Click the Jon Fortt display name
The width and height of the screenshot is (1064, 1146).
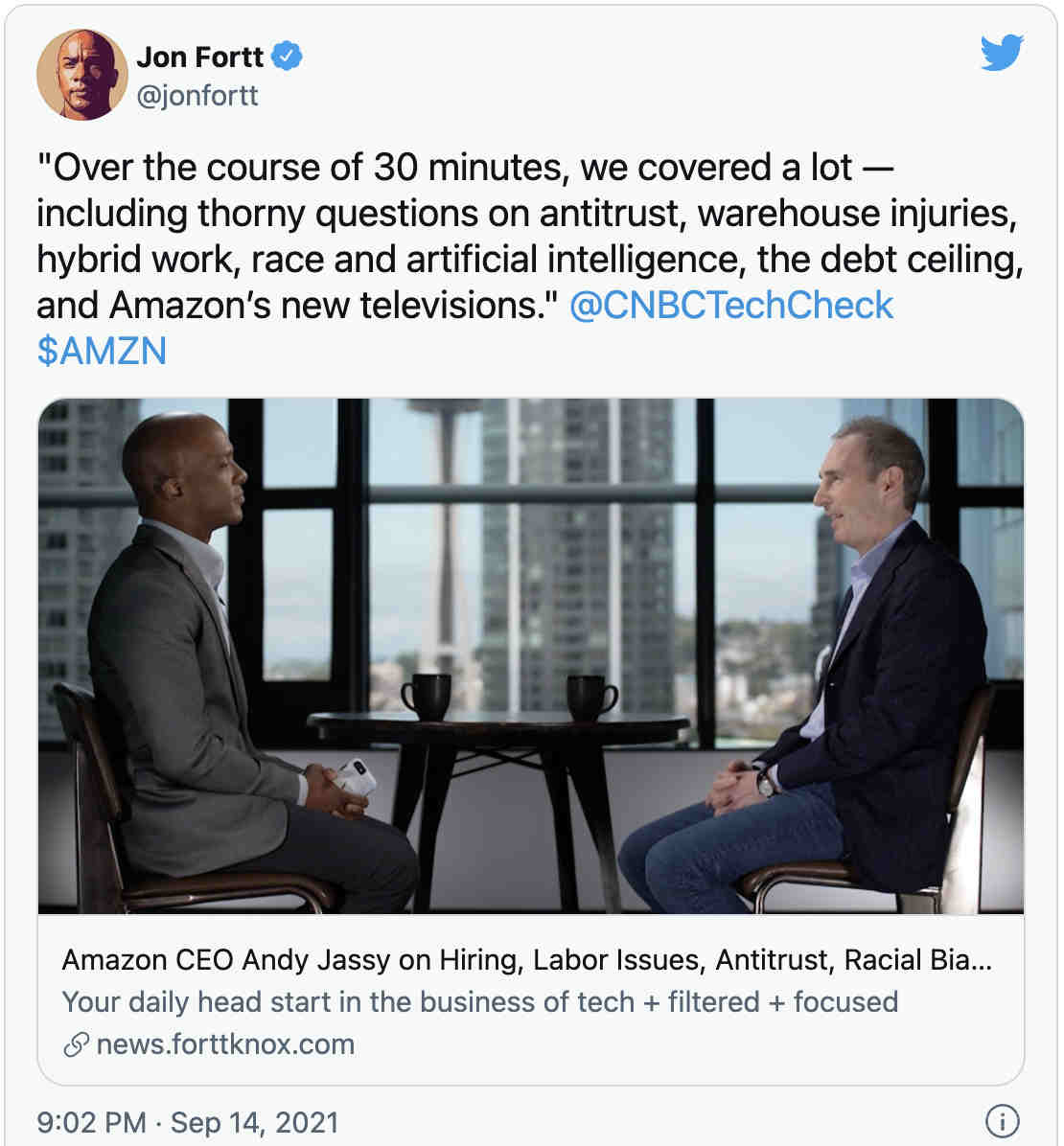pos(199,57)
